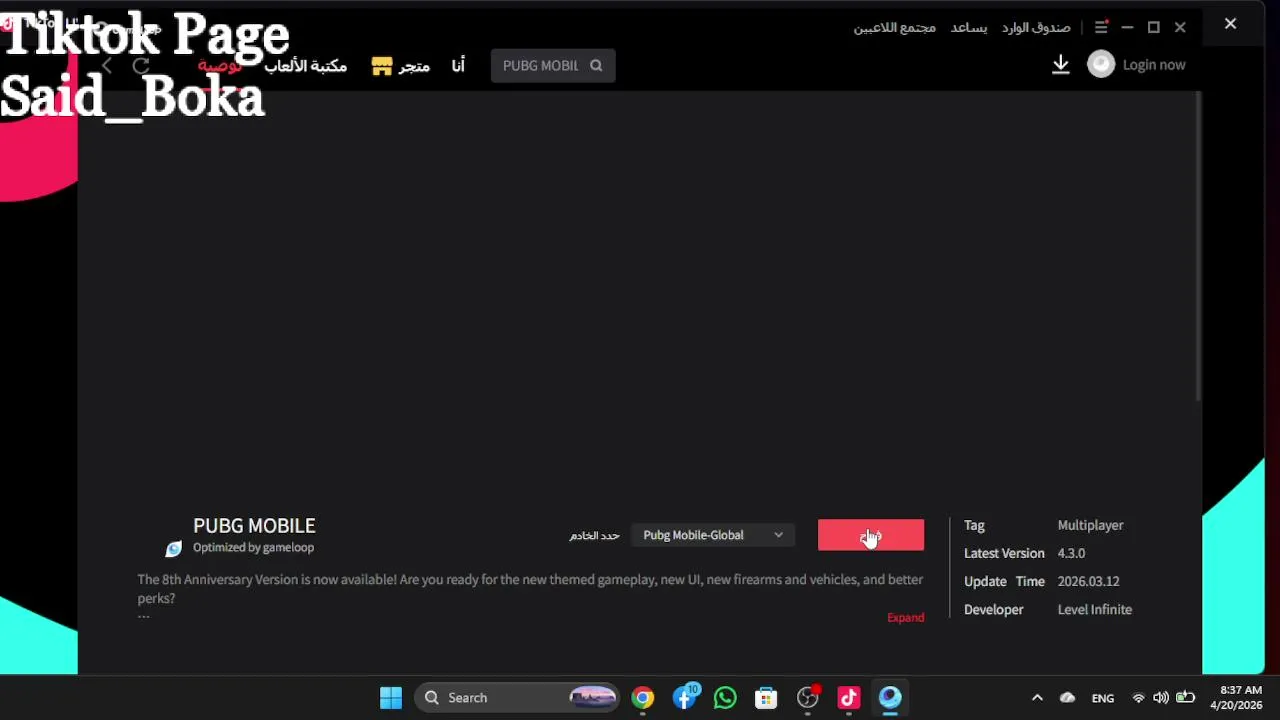Screen dimensions: 1280x720
Task: Open the volume speaker tray icon
Action: click(1161, 698)
